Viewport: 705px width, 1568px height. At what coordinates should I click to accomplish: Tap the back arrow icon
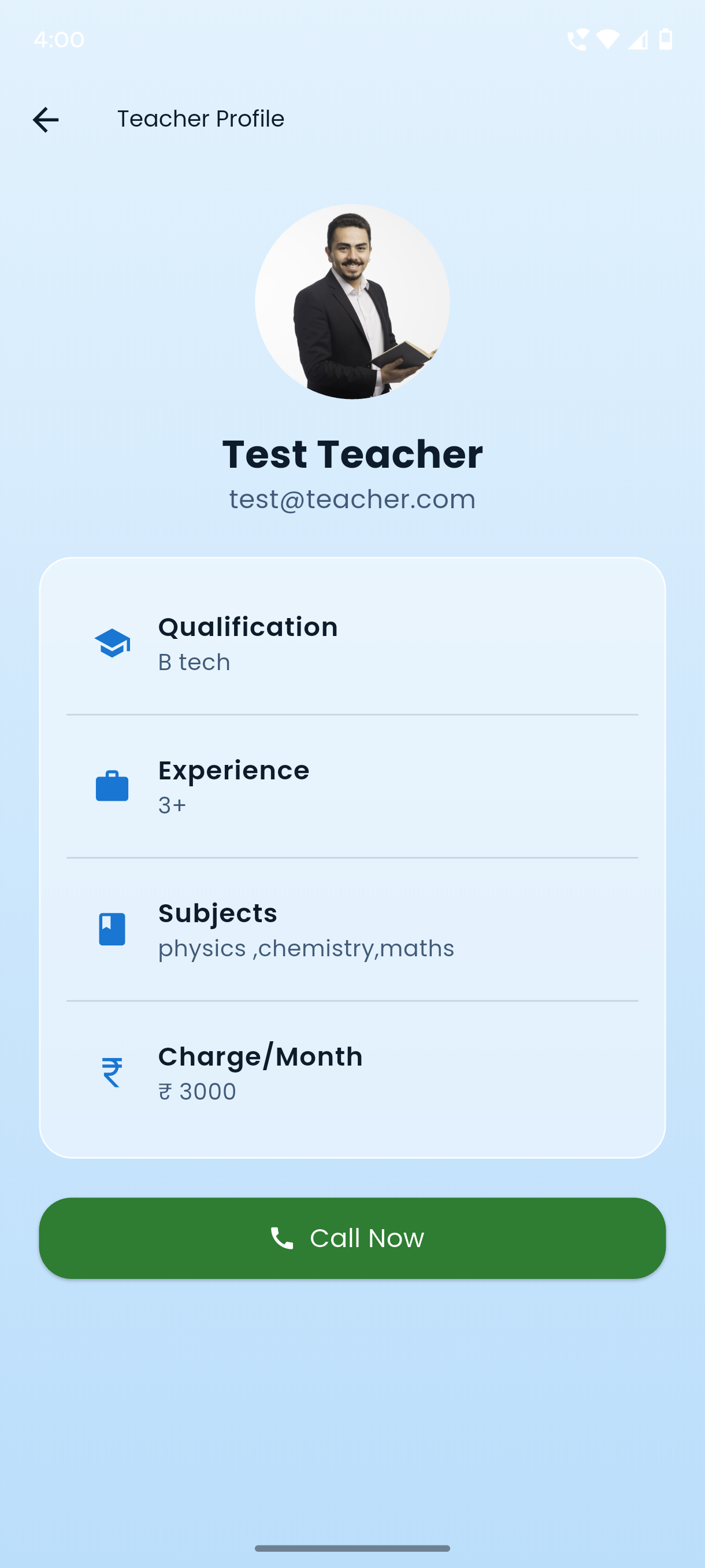click(x=46, y=119)
